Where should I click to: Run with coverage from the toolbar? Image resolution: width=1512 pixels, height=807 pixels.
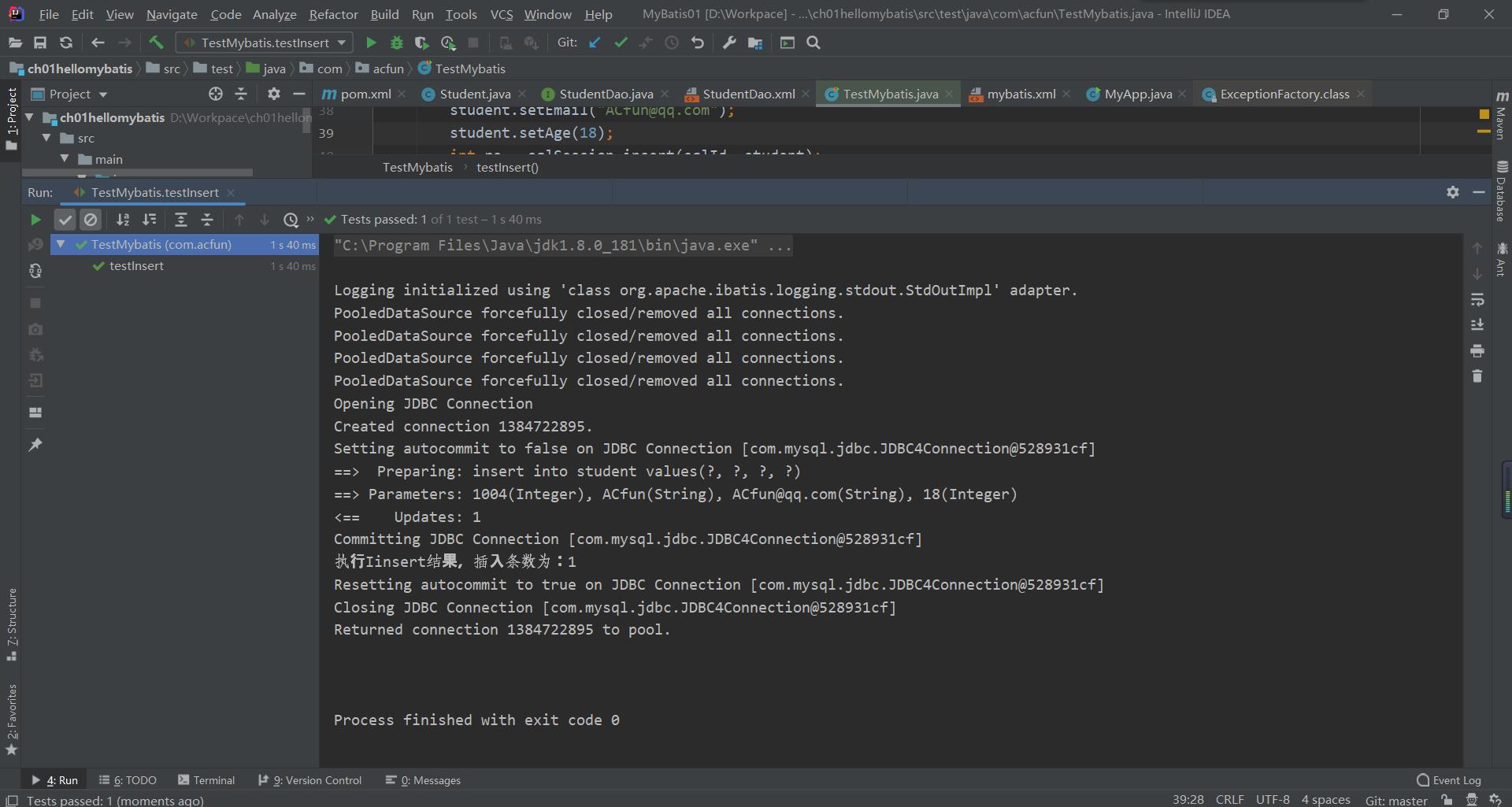(x=422, y=43)
